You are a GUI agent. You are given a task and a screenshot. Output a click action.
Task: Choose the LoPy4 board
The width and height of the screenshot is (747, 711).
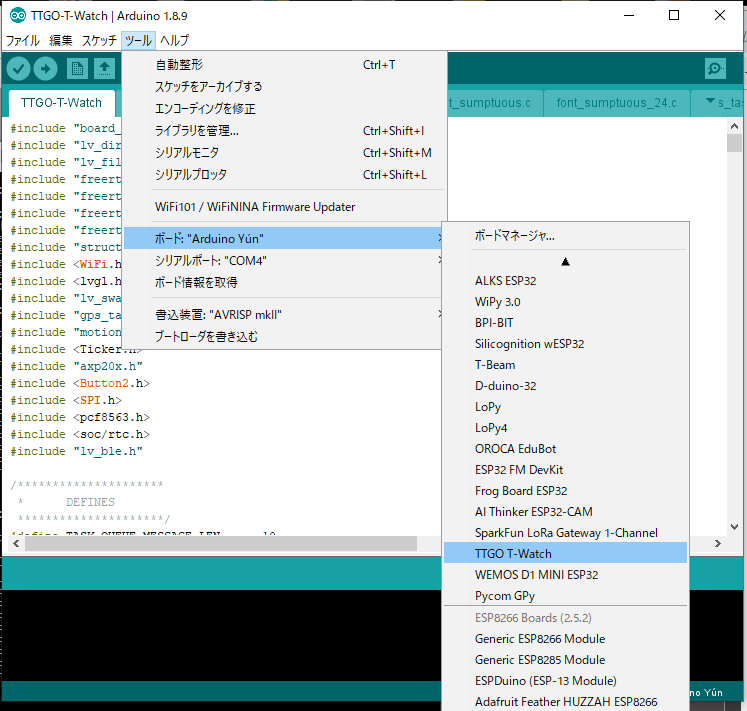(x=565, y=427)
